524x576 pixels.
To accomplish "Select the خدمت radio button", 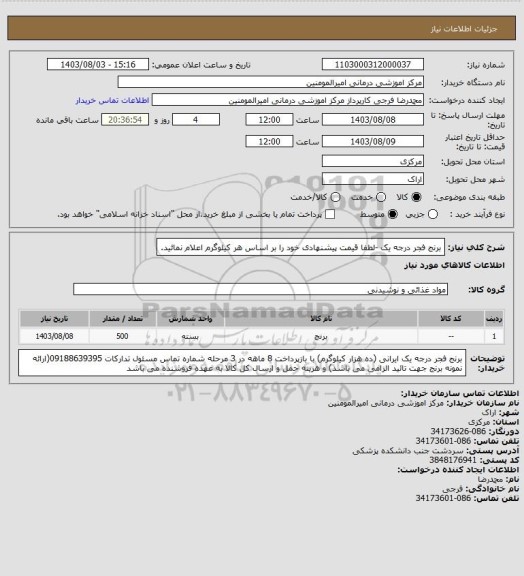I will 381,197.
